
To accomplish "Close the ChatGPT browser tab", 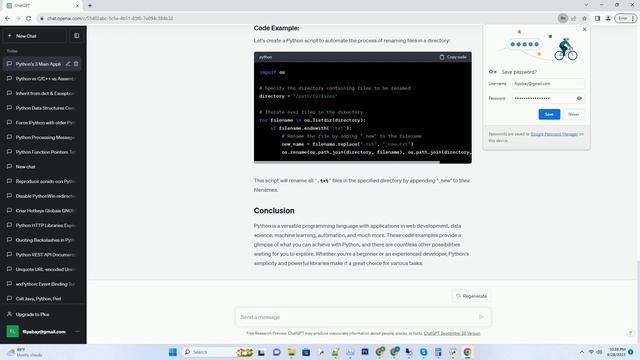I will [x=77, y=6].
